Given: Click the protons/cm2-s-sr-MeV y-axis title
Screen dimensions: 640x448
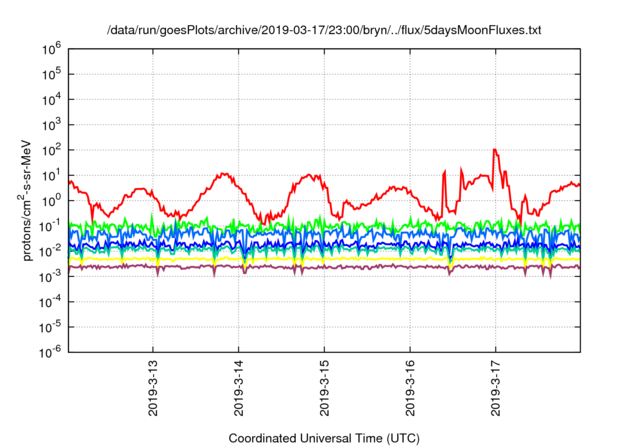Looking at the screenshot, I should [26, 201].
